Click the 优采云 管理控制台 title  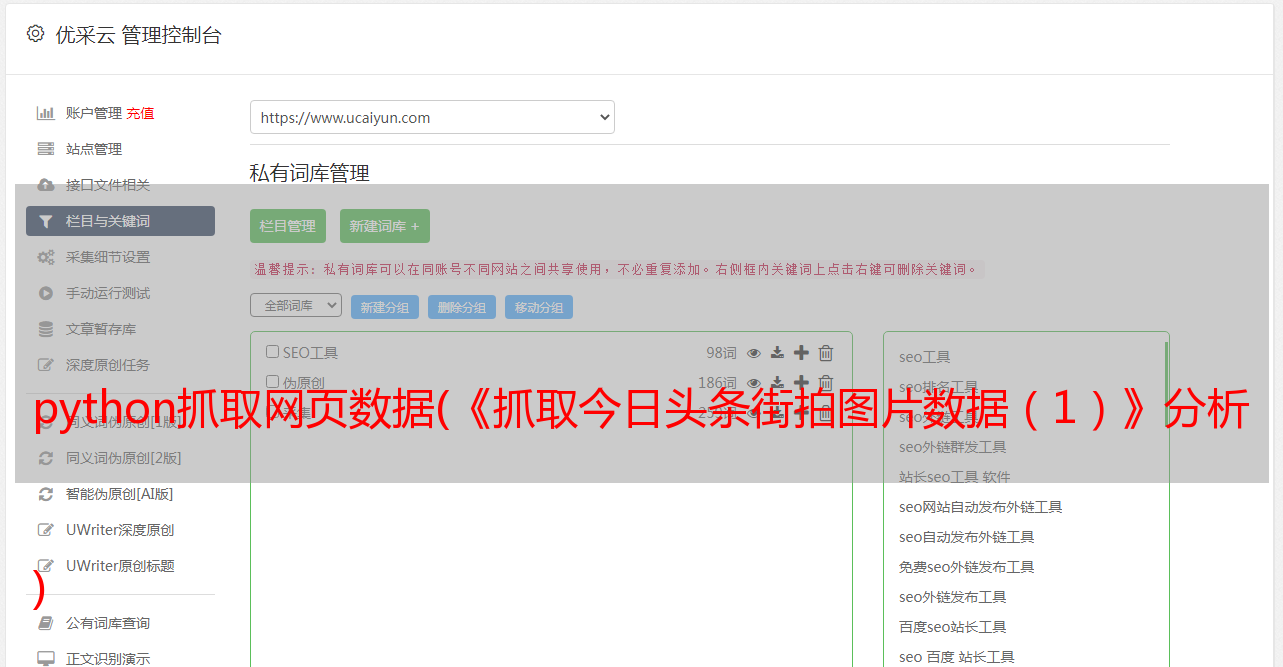coord(138,35)
